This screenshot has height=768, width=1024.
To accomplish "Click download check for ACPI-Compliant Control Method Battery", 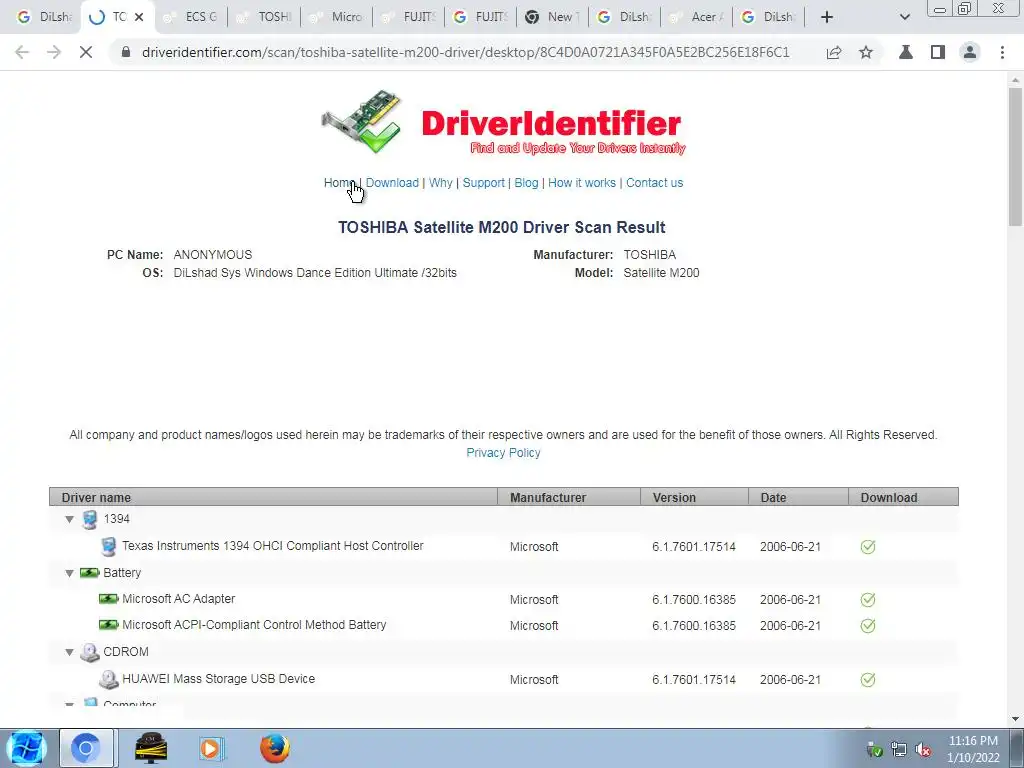I will click(x=868, y=626).
